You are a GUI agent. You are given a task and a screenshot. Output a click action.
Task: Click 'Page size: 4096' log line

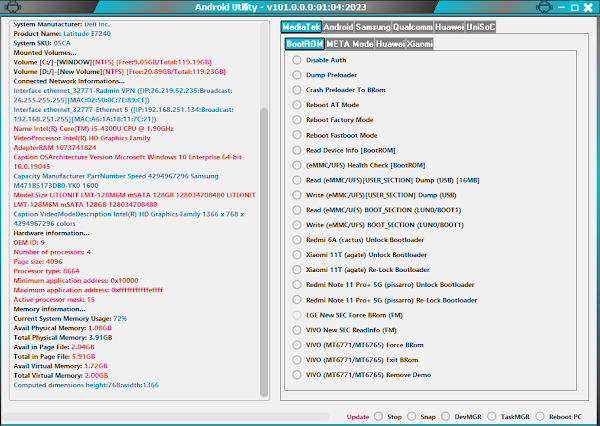tap(38, 262)
